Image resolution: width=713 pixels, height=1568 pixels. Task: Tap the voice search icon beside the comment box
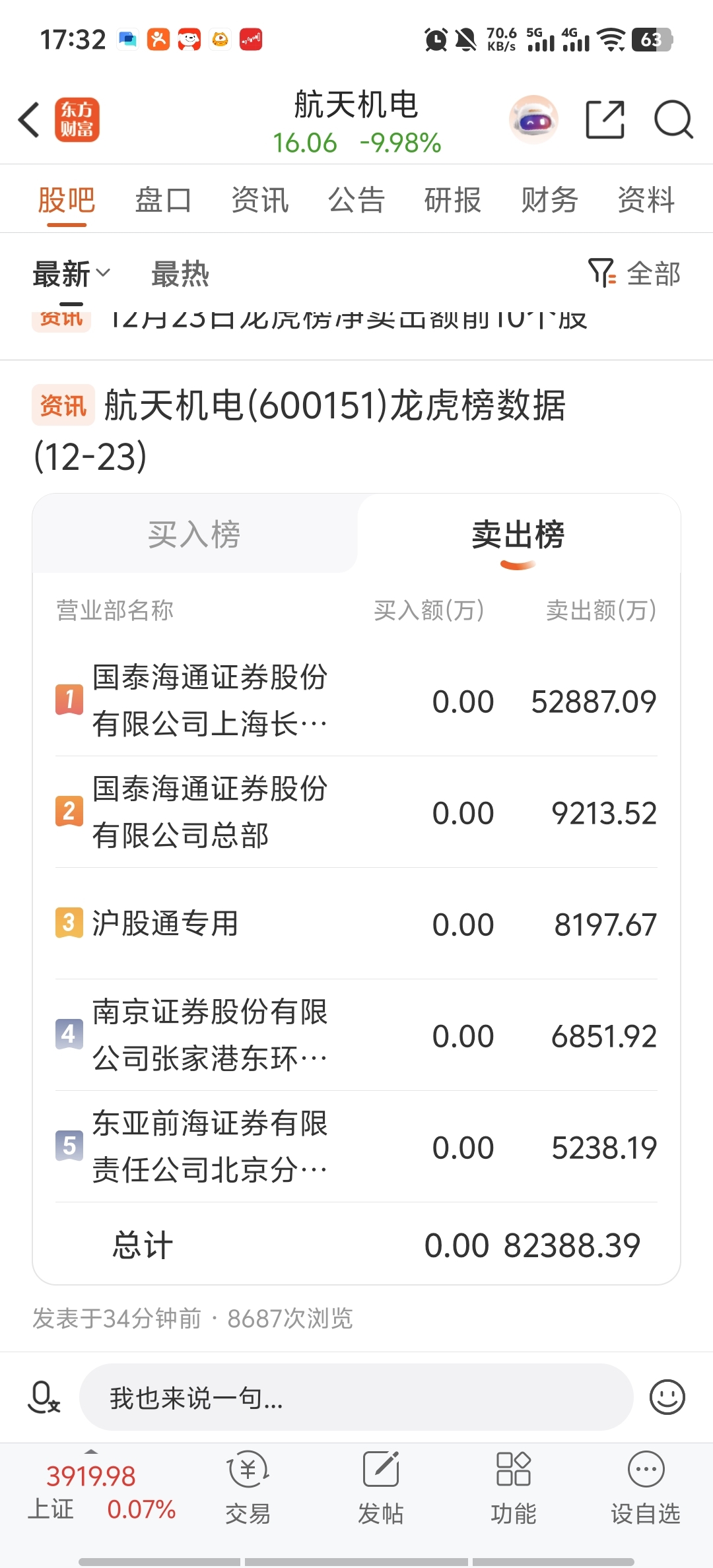pos(44,1397)
